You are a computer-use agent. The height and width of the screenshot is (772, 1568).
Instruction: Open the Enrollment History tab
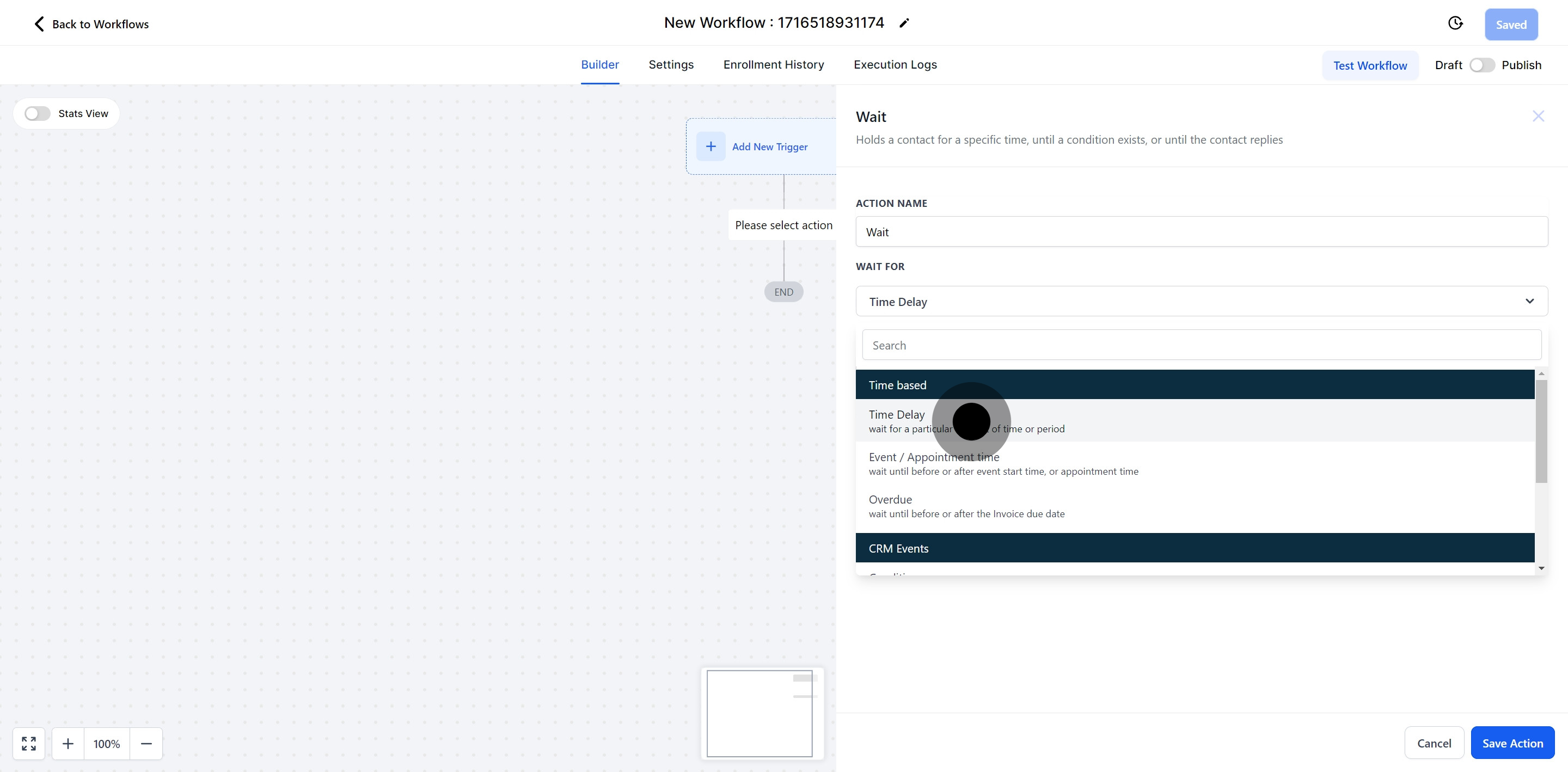tap(773, 65)
